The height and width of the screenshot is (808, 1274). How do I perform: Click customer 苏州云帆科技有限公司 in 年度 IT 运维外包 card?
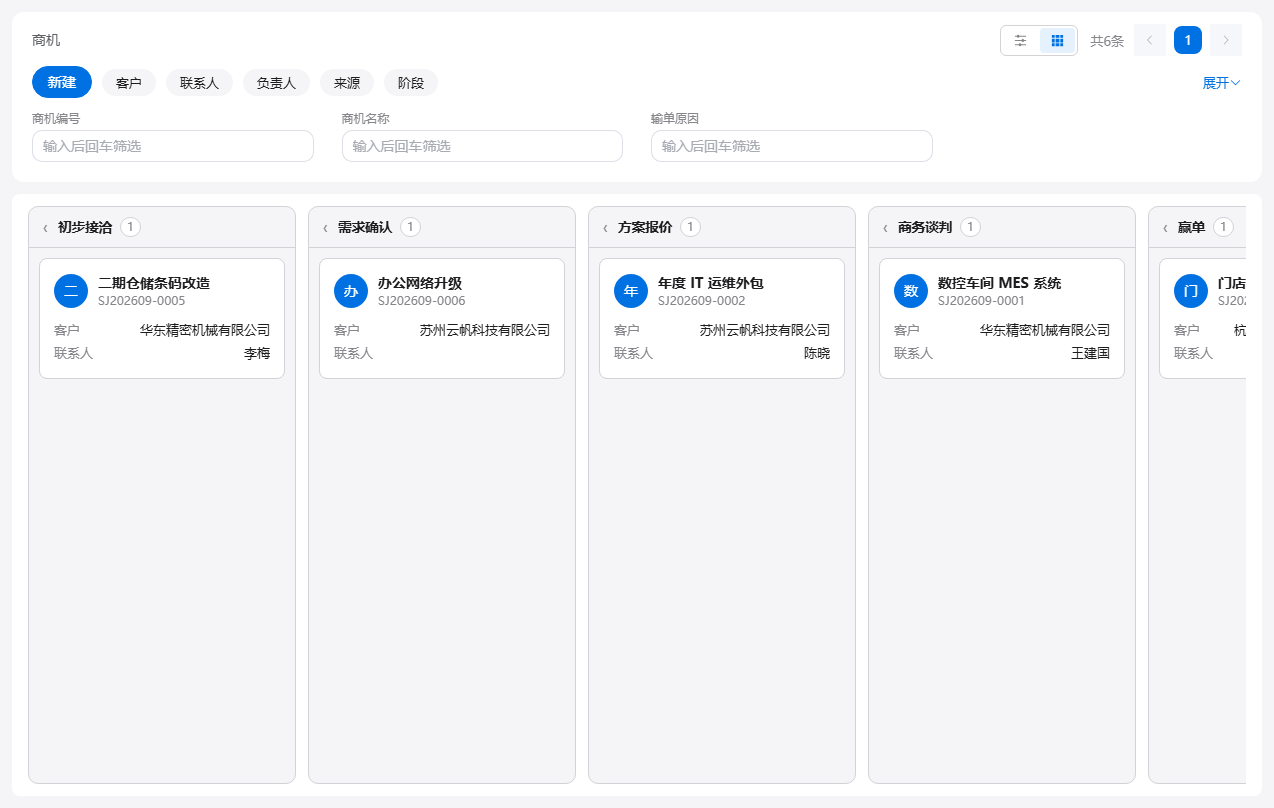pos(765,330)
